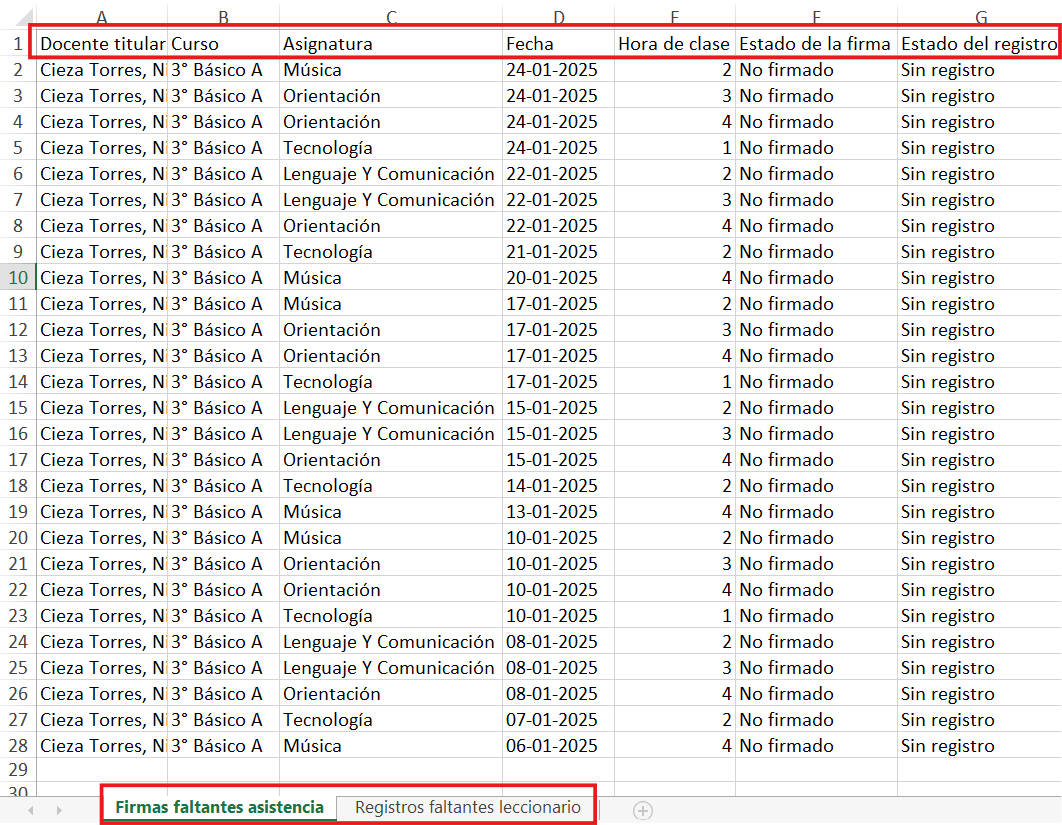Image resolution: width=1062 pixels, height=825 pixels.
Task: Select the Curso header cell
Action: point(224,44)
